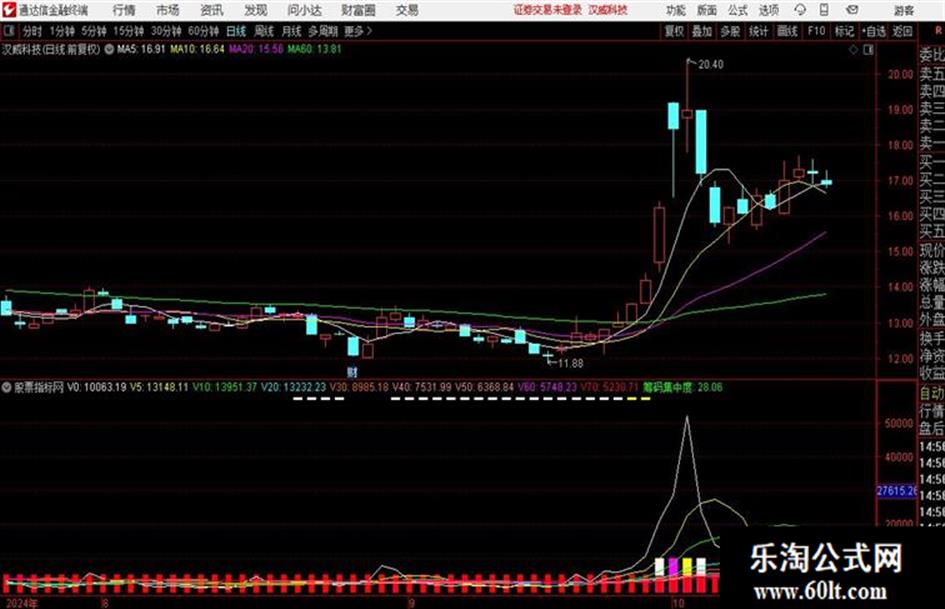Screen dimensions: 945x609
Task: Click the 统计 button
Action: pyautogui.click(x=758, y=31)
